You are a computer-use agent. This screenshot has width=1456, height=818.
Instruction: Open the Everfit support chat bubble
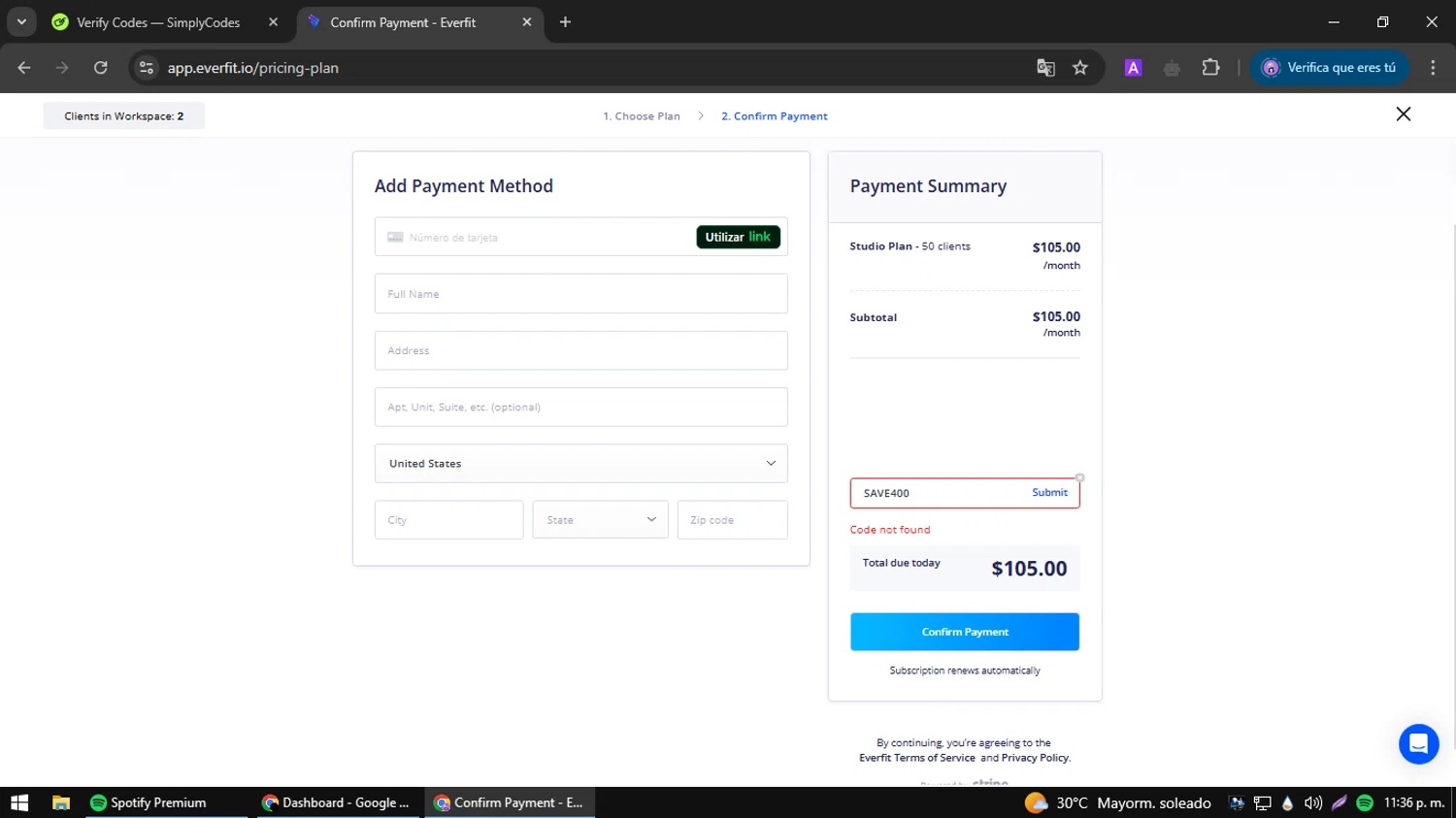pyautogui.click(x=1418, y=744)
